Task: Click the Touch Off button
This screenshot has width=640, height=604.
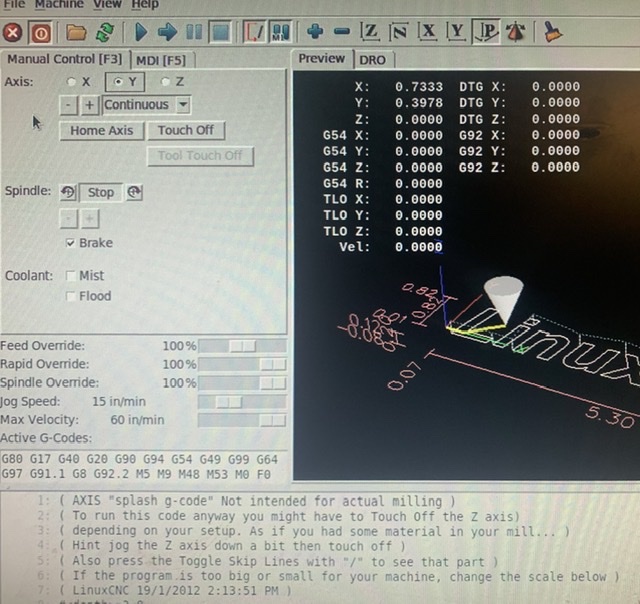Action: 186,131
